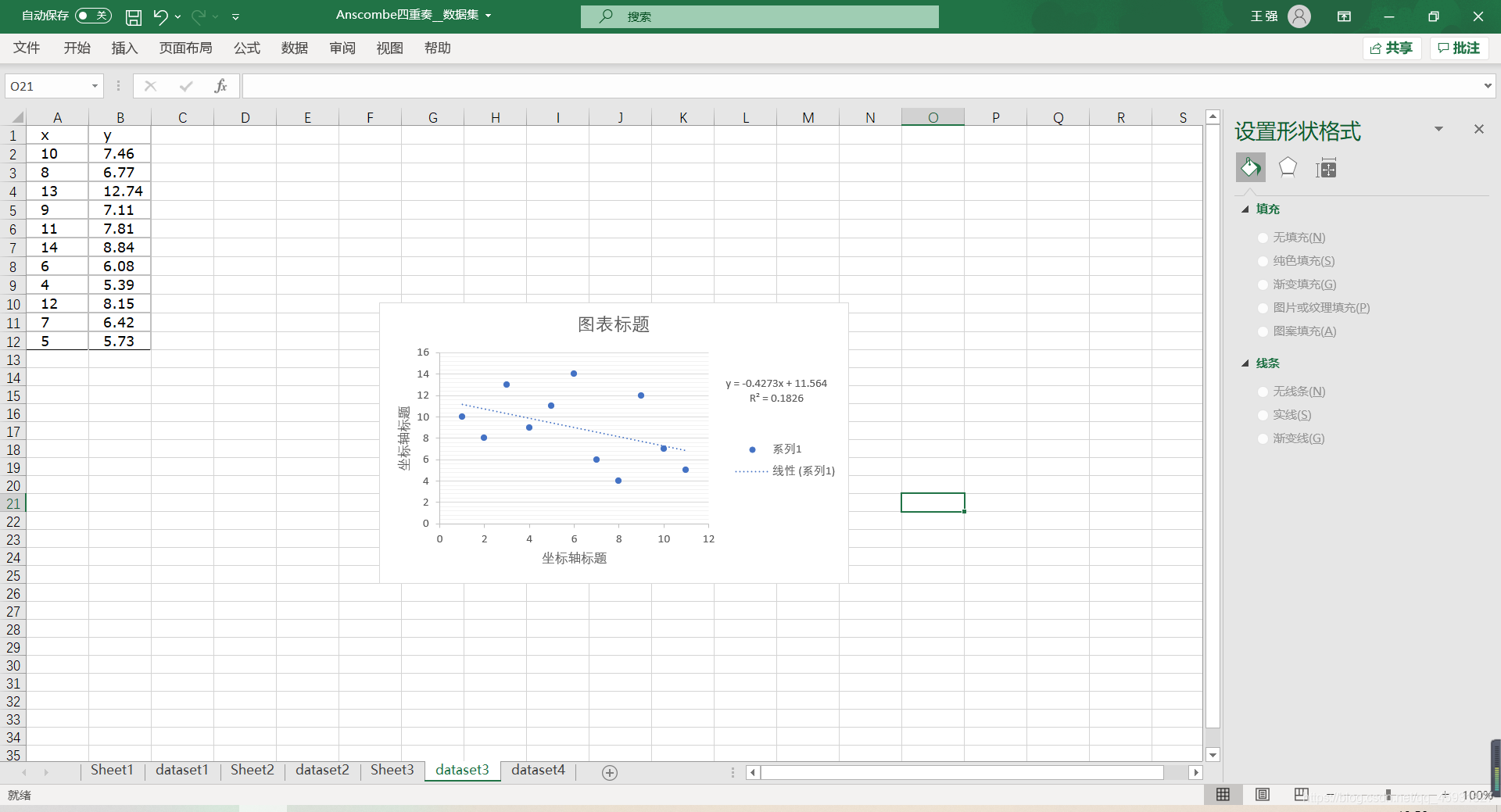Switch to Page Layout view icon
This screenshot has height=812, width=1501.
pyautogui.click(x=1263, y=795)
